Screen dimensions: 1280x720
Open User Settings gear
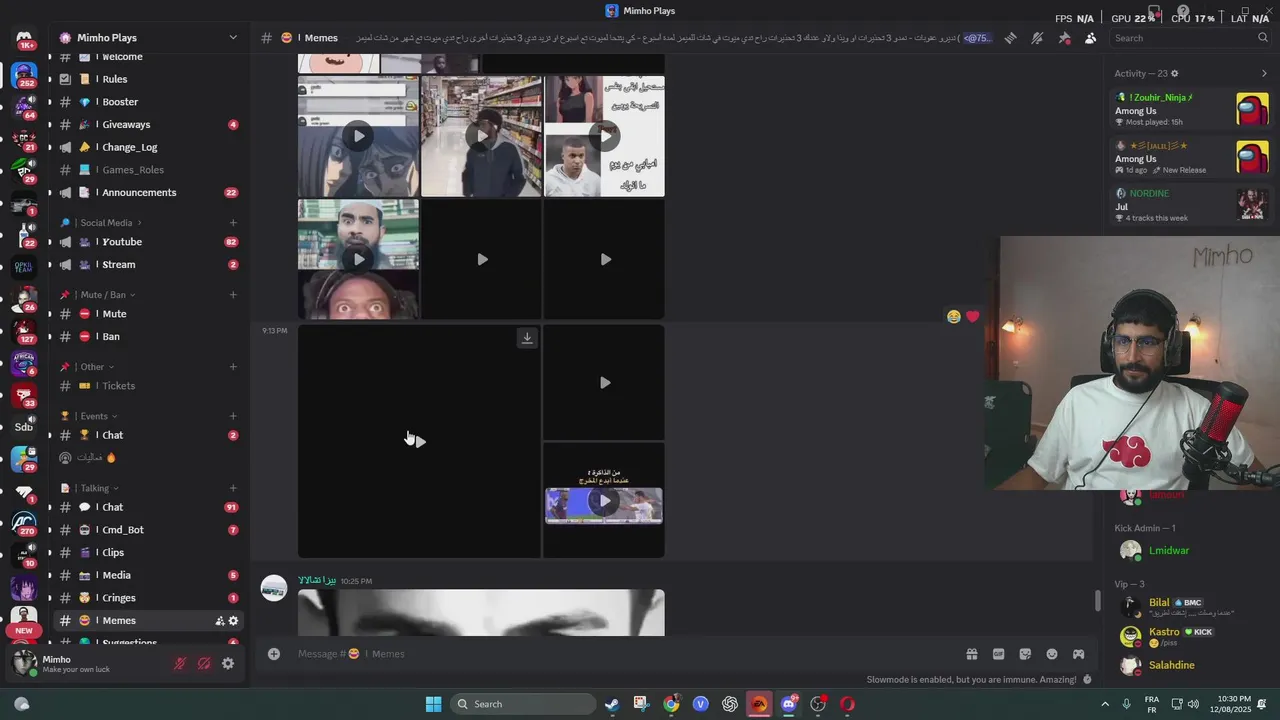228,663
